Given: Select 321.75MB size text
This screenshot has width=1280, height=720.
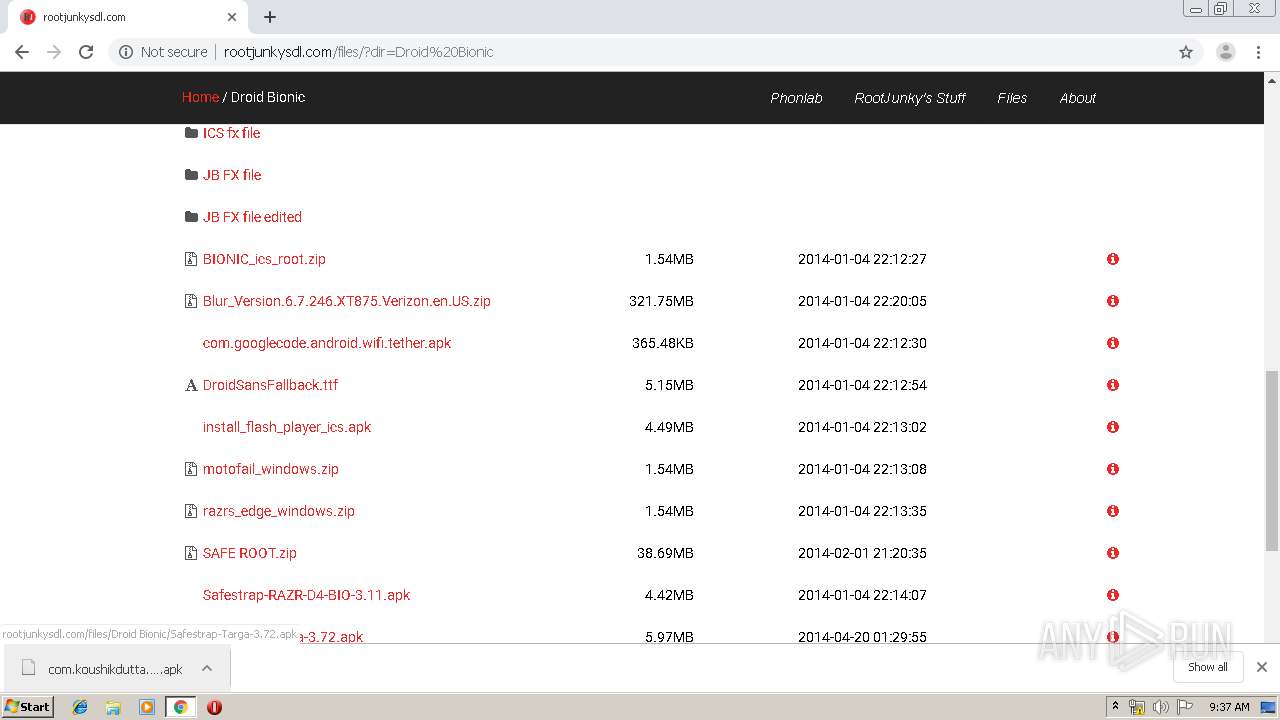Looking at the screenshot, I should pyautogui.click(x=661, y=301).
